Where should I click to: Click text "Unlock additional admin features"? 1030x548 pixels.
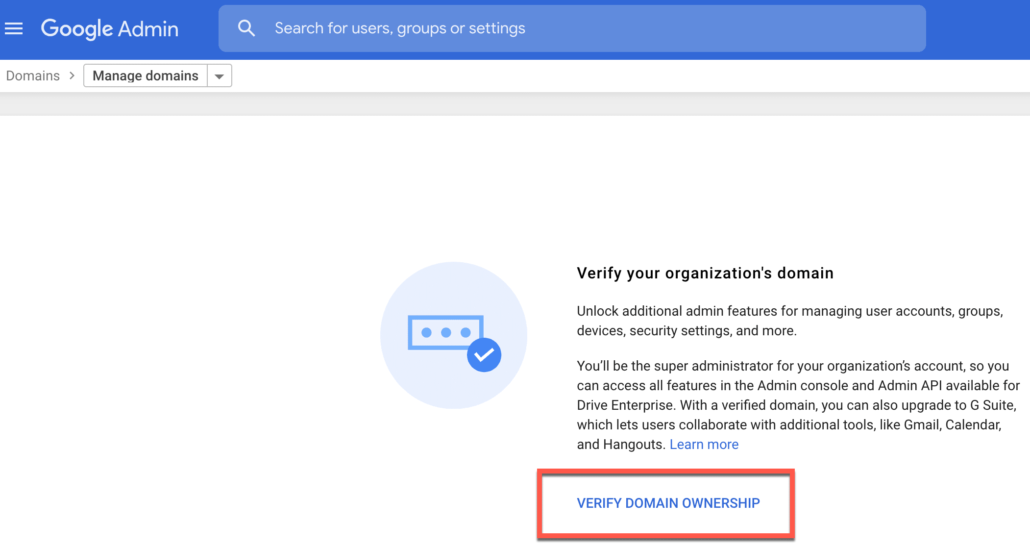click(675, 311)
